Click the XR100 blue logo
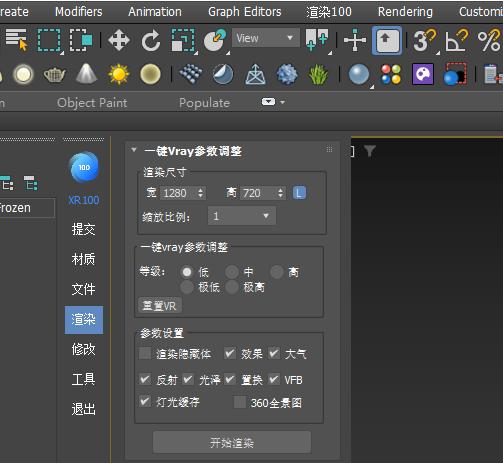 coord(84,167)
